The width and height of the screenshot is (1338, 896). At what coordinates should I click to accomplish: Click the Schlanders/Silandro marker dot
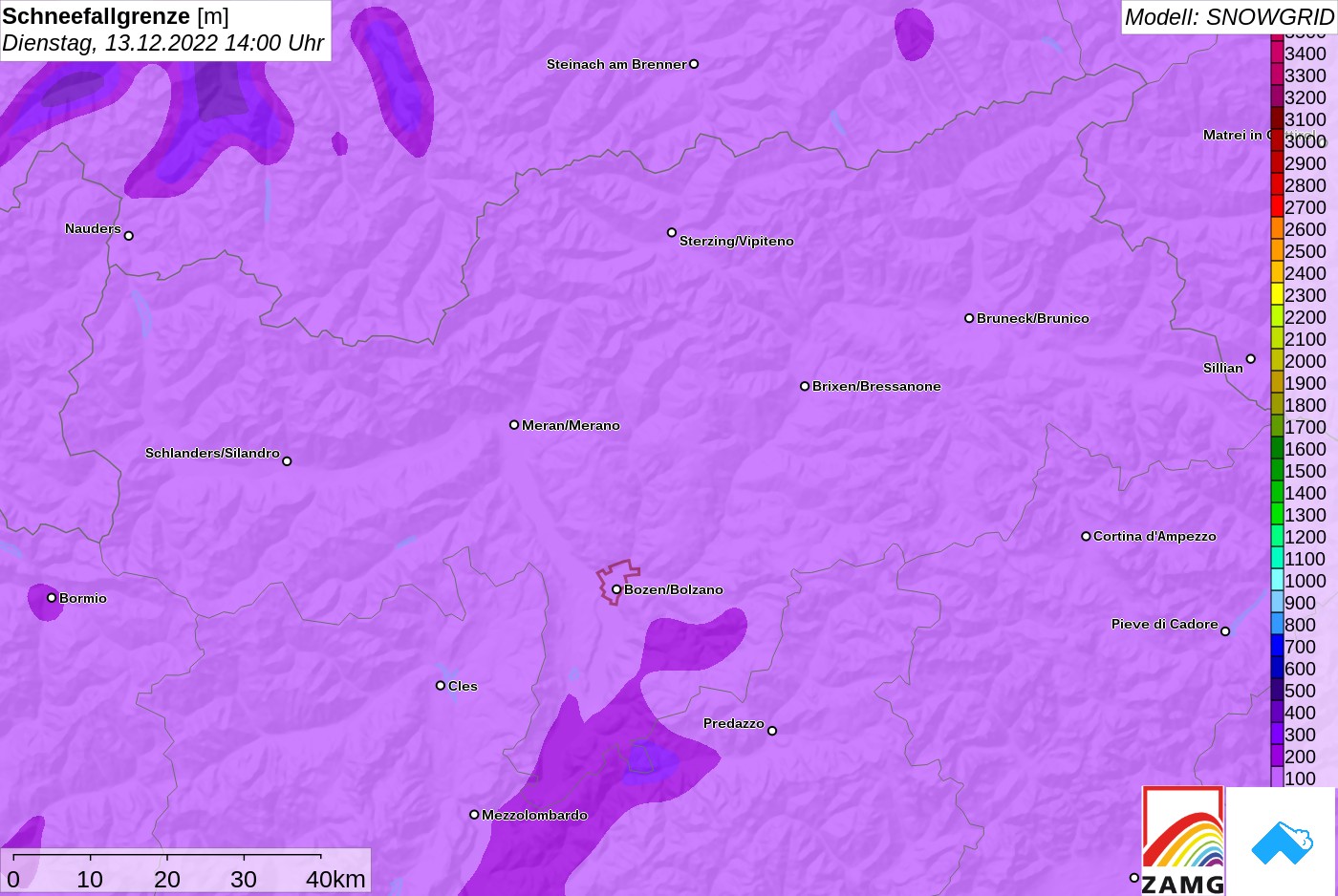287,461
